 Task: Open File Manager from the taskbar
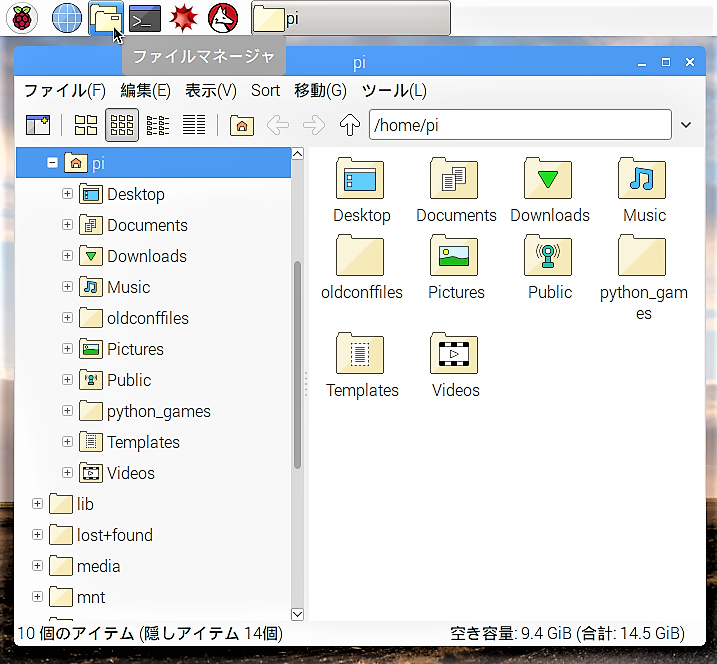[x=106, y=18]
